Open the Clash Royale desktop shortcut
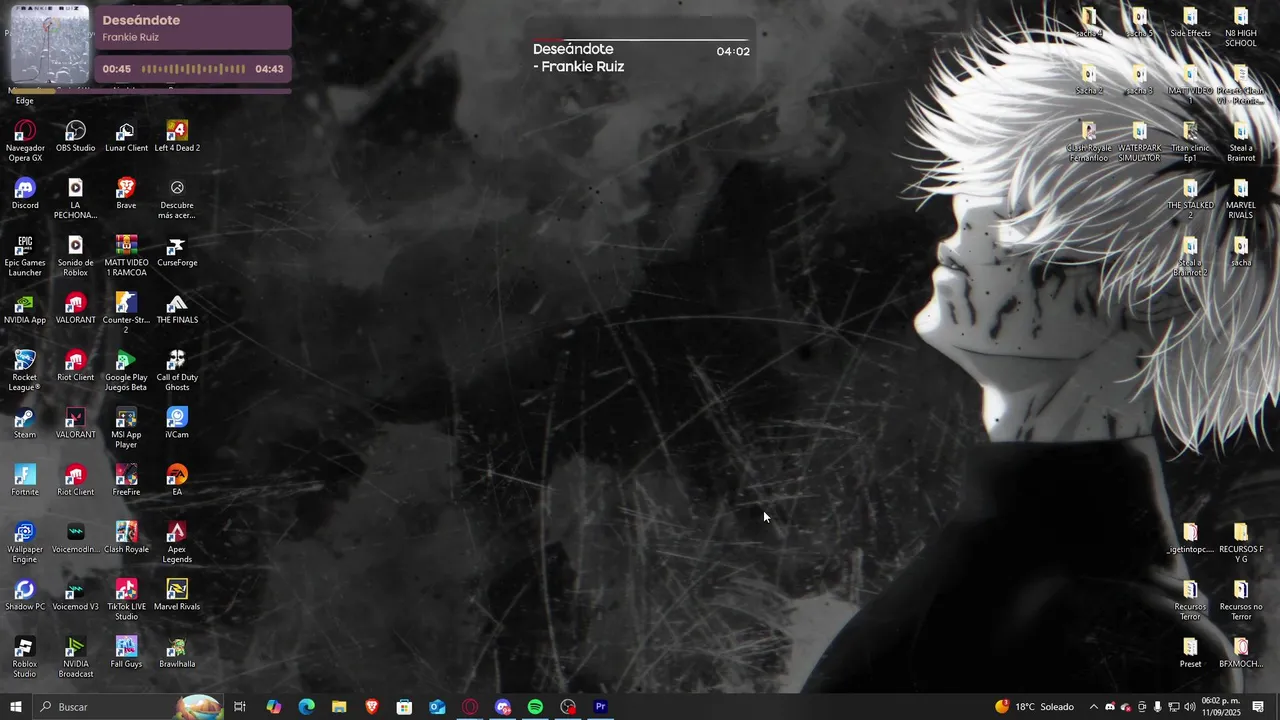Image resolution: width=1280 pixels, height=720 pixels. pos(126,538)
